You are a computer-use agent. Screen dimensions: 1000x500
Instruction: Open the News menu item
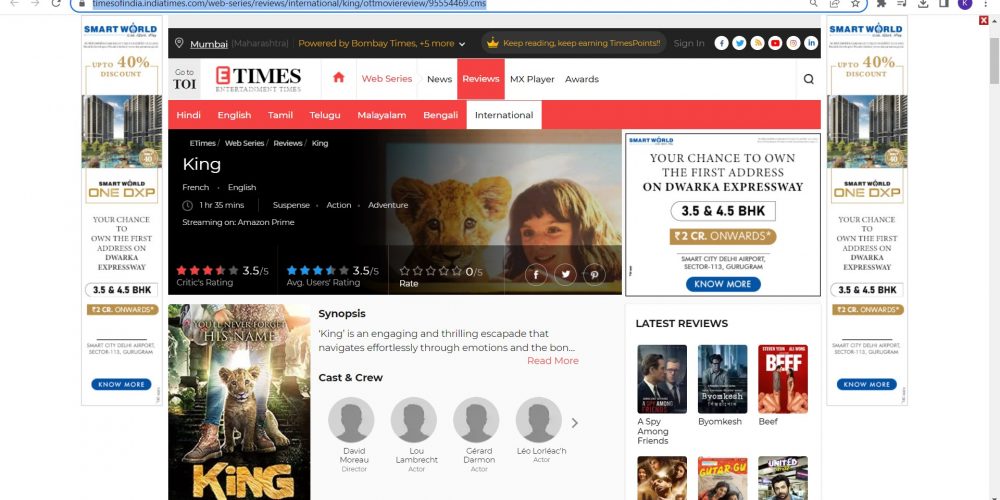point(439,79)
